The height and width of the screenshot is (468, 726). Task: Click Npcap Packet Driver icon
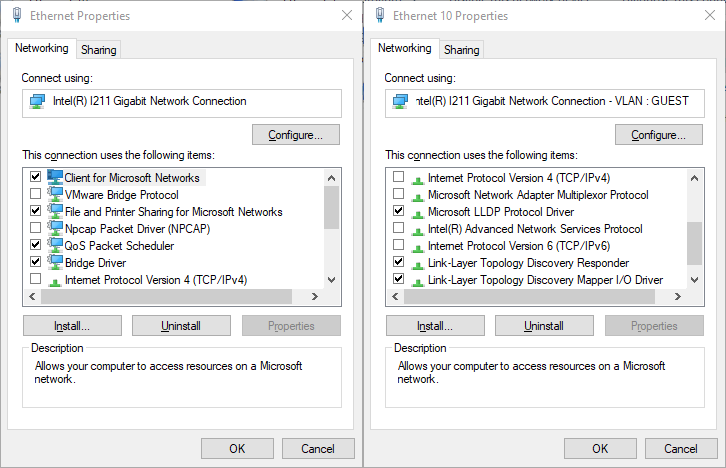55,228
